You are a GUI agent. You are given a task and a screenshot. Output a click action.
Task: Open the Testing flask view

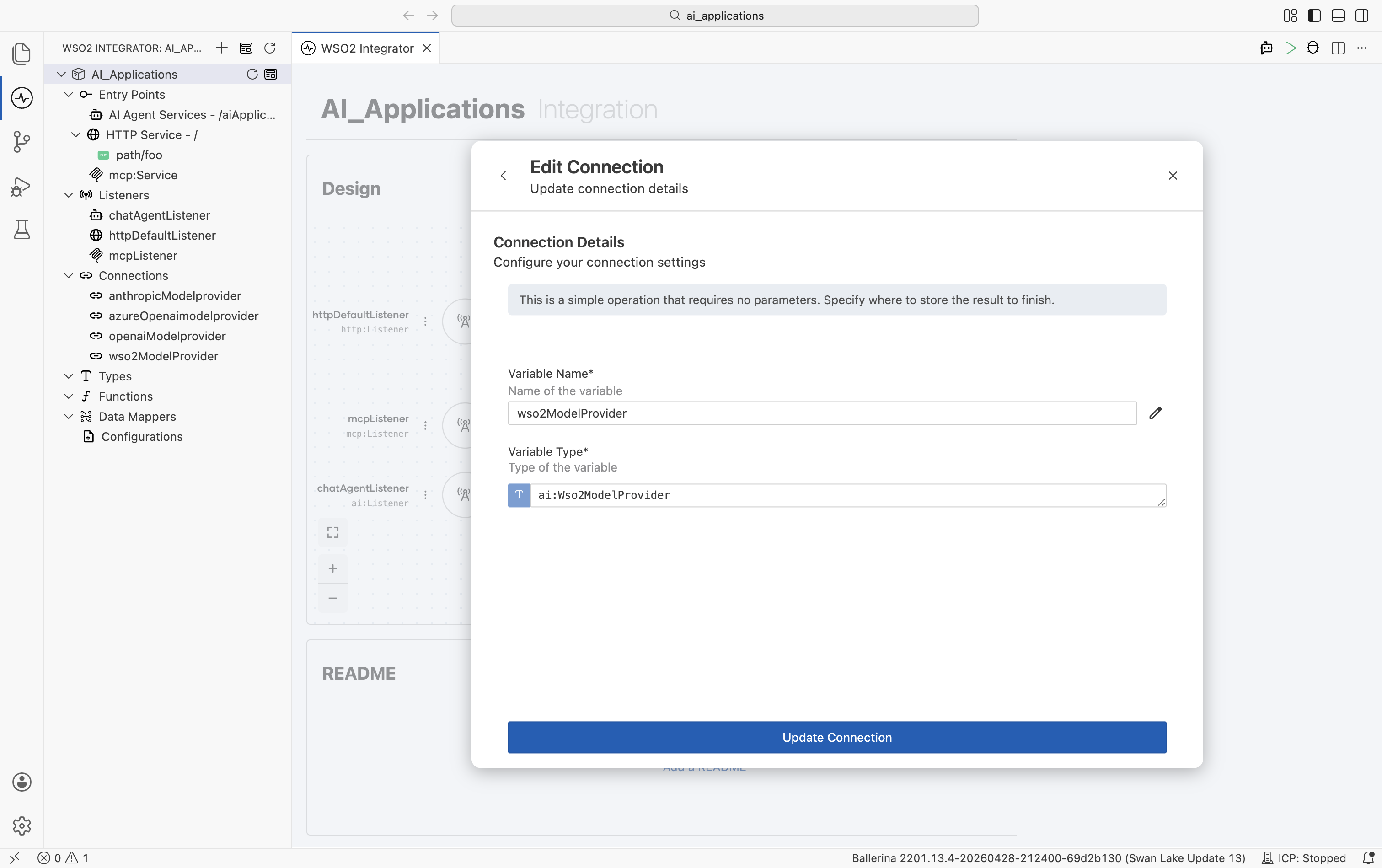click(x=22, y=230)
